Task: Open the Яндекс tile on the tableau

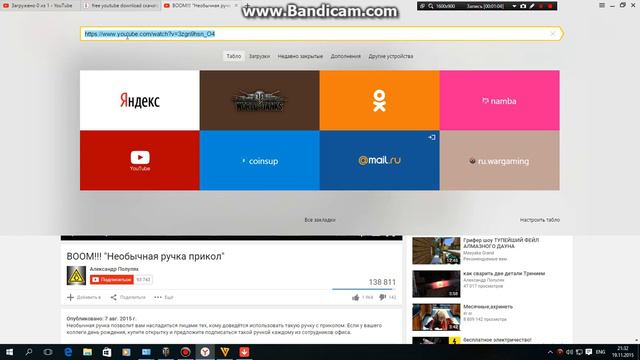Action: 140,100
